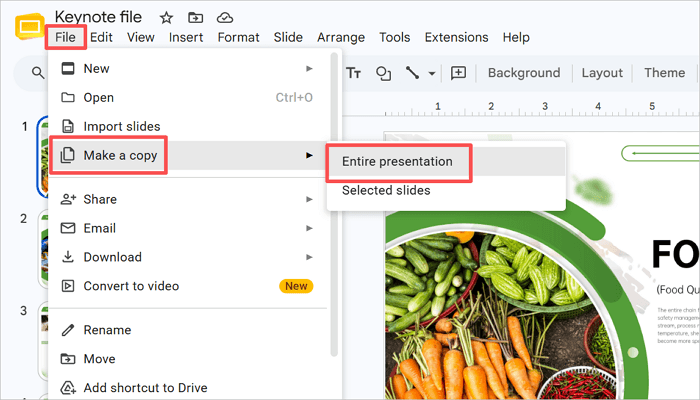Select the shape tool

tap(383, 73)
